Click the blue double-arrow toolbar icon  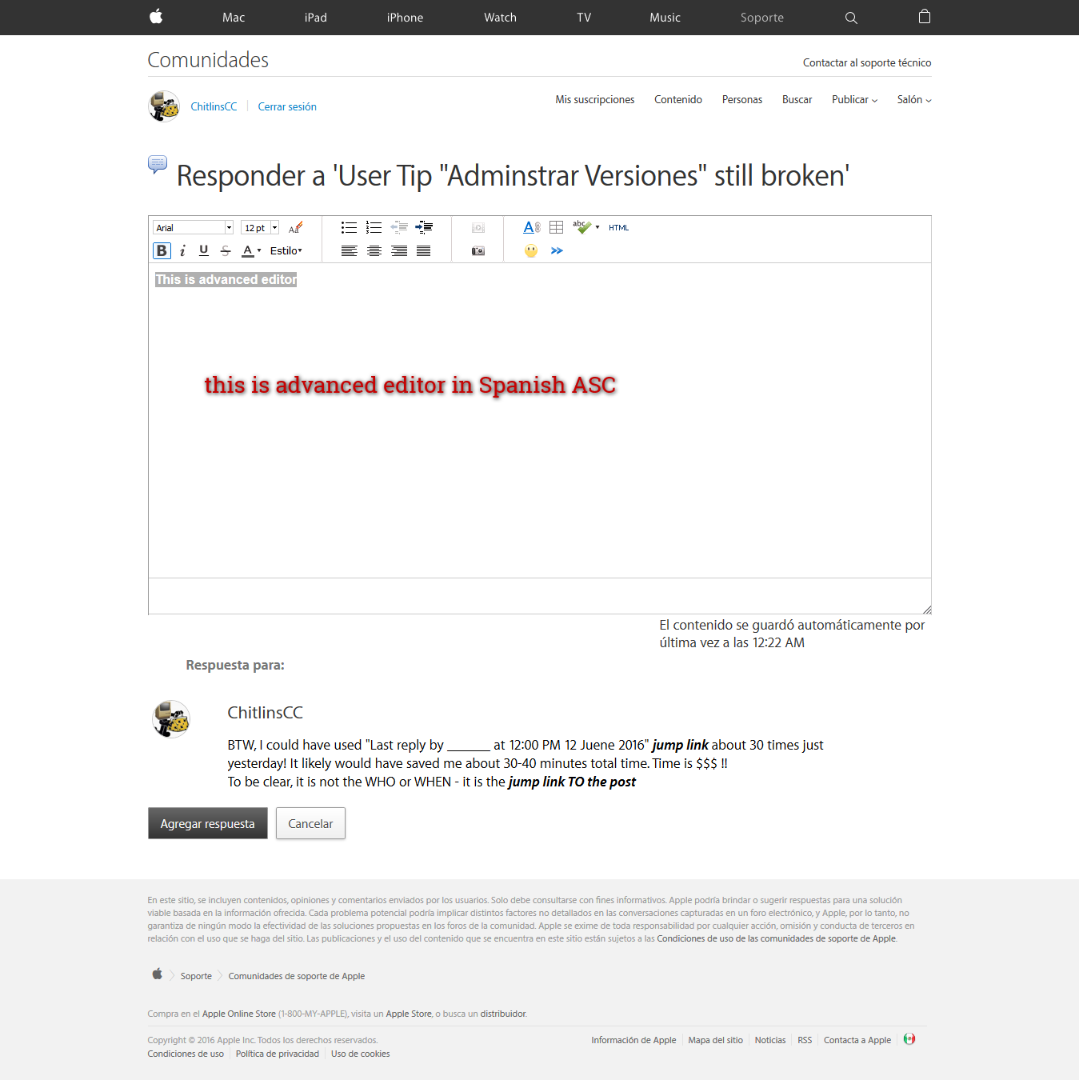tap(556, 251)
